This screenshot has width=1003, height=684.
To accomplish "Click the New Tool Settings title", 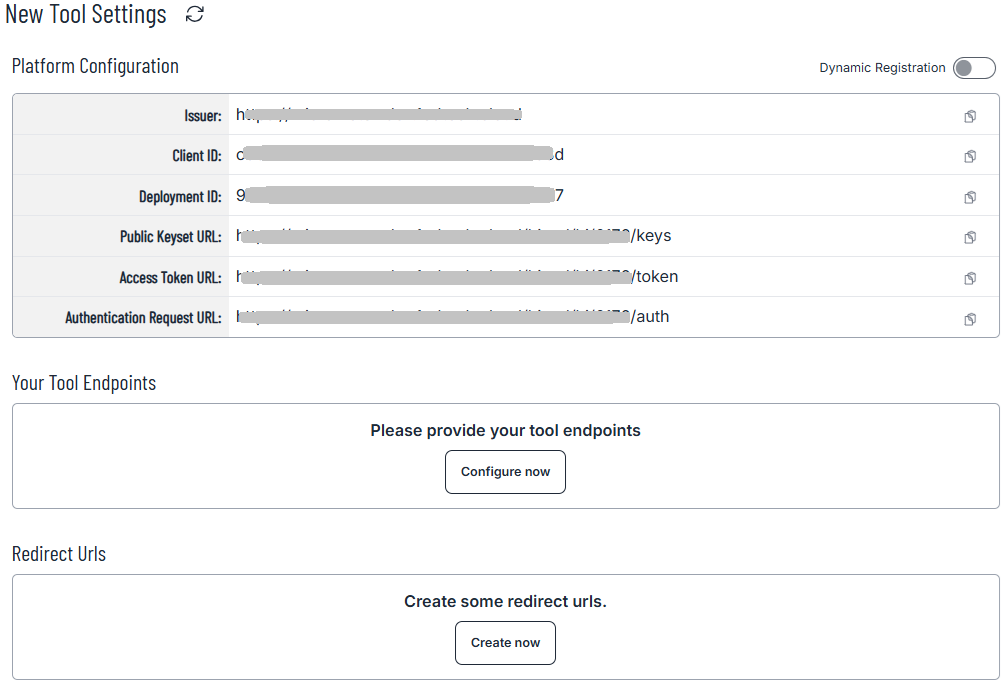I will click(86, 14).
